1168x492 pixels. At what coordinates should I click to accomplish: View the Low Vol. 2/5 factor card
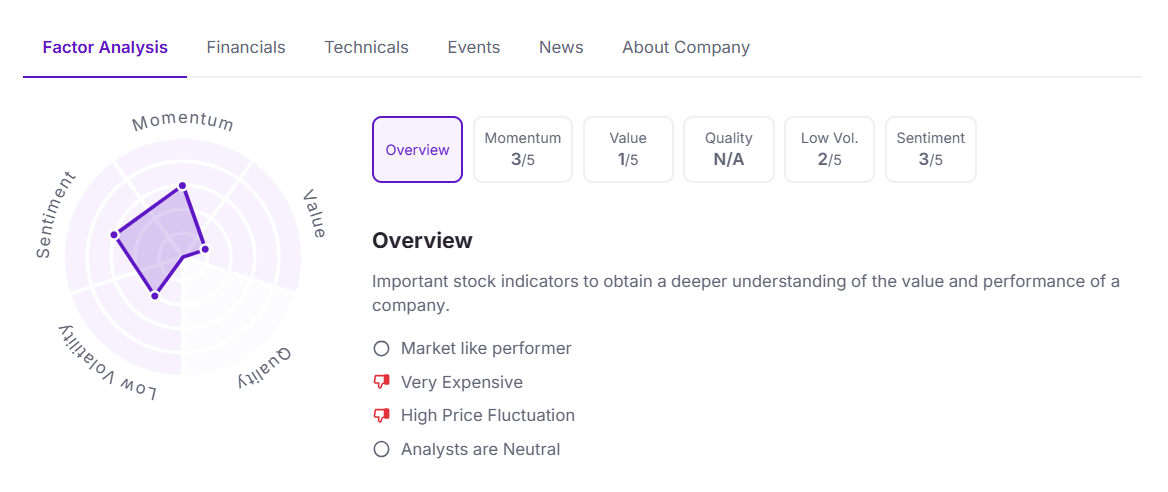830,150
